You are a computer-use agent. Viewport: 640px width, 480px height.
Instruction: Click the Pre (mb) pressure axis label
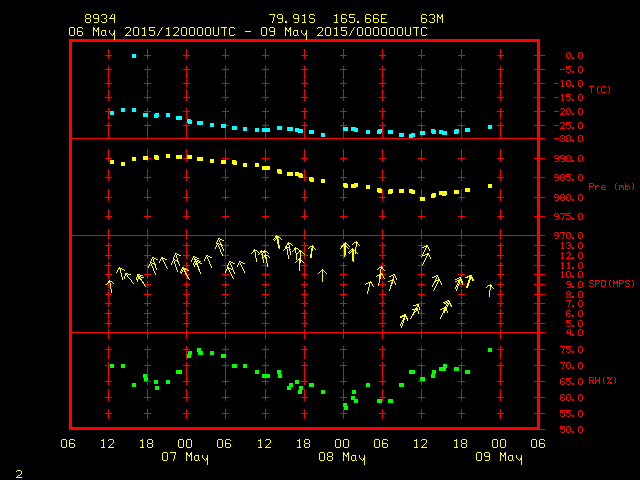pyautogui.click(x=611, y=187)
